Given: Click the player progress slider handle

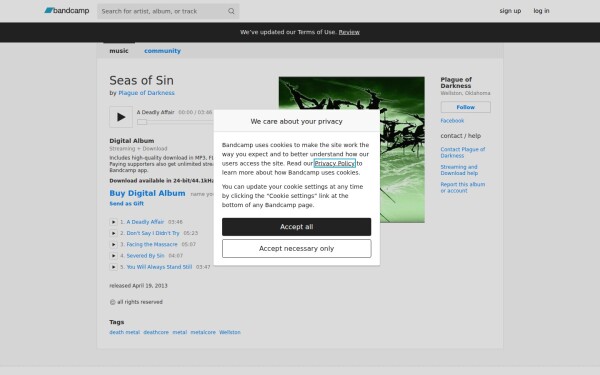Looking at the screenshot, I should click(x=142, y=122).
